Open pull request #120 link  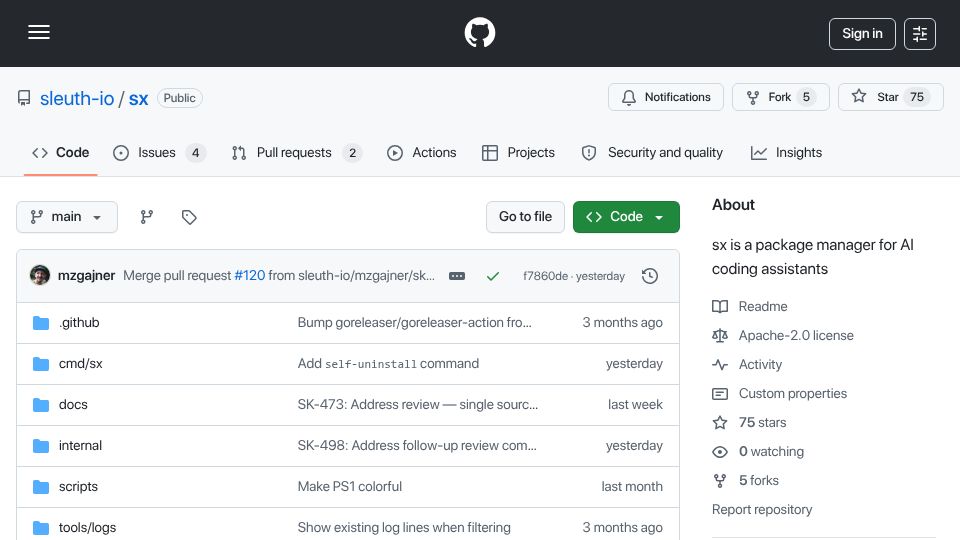[x=250, y=276]
